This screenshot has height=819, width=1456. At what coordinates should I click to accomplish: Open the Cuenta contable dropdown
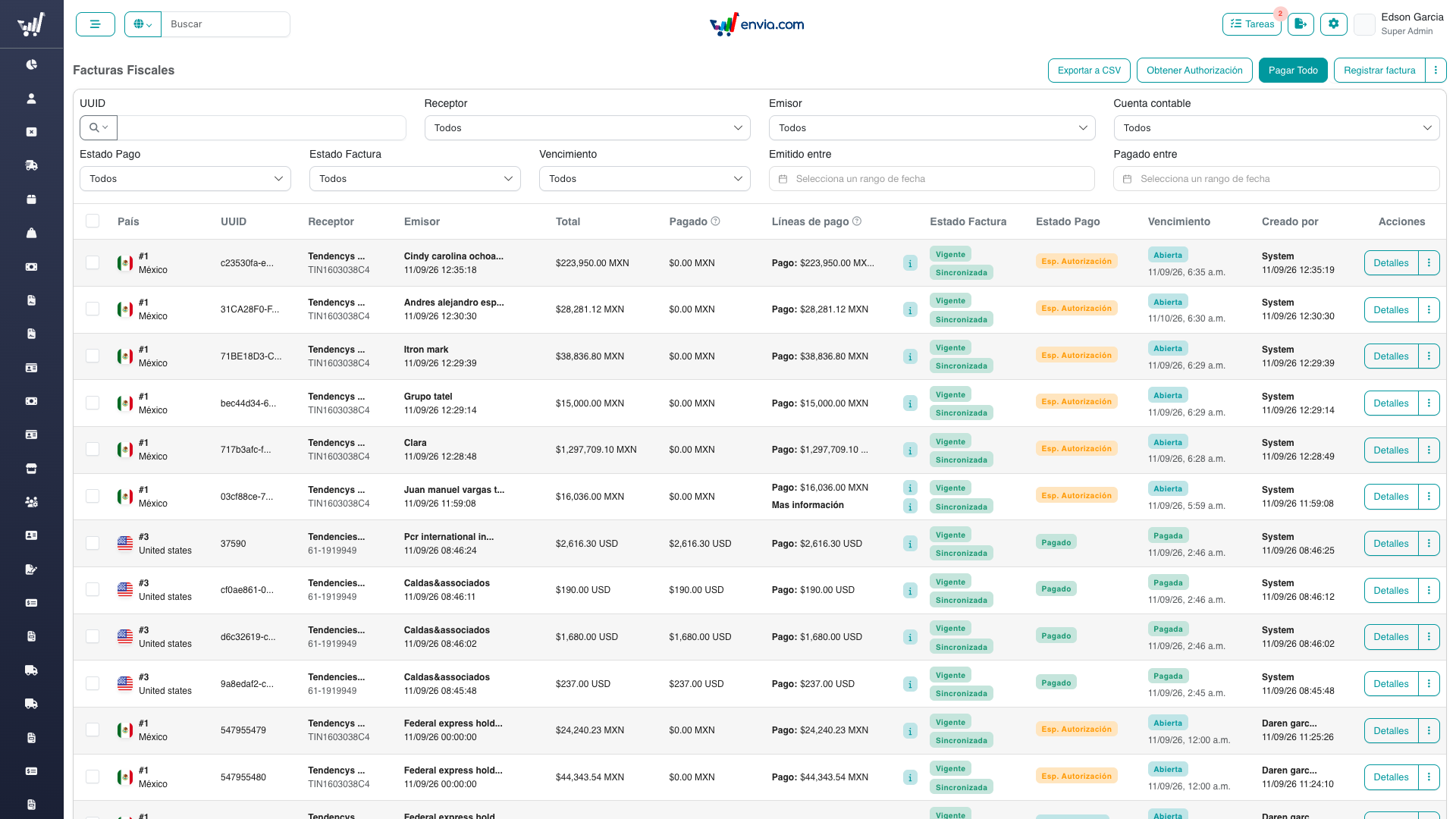pos(1276,128)
